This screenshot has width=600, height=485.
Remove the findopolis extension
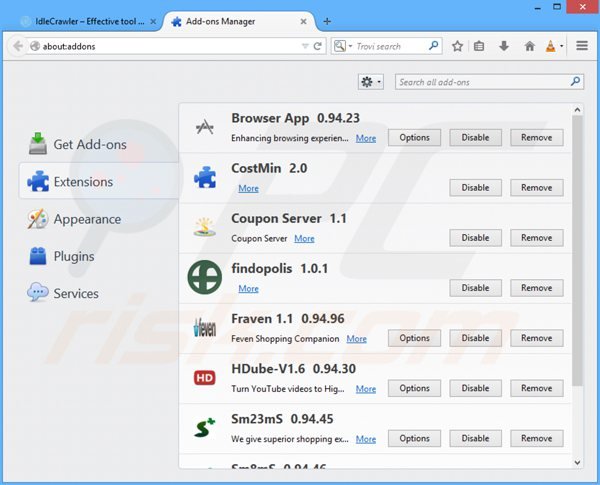click(536, 288)
